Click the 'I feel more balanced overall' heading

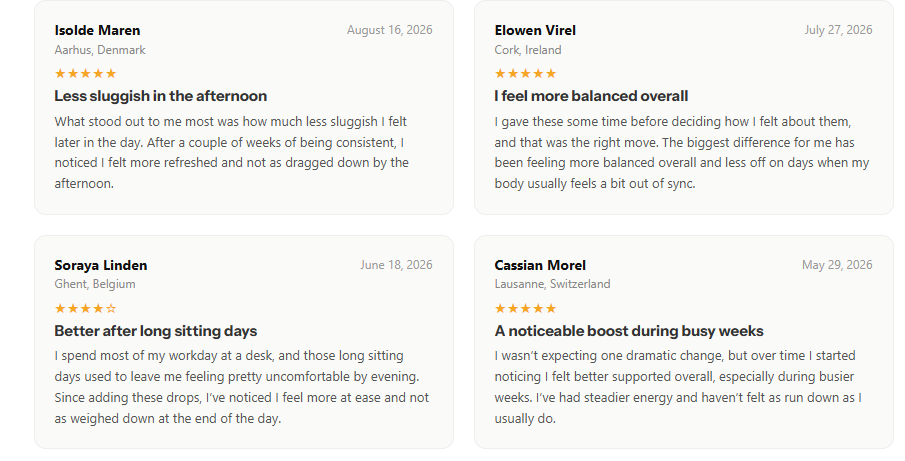[x=591, y=96]
